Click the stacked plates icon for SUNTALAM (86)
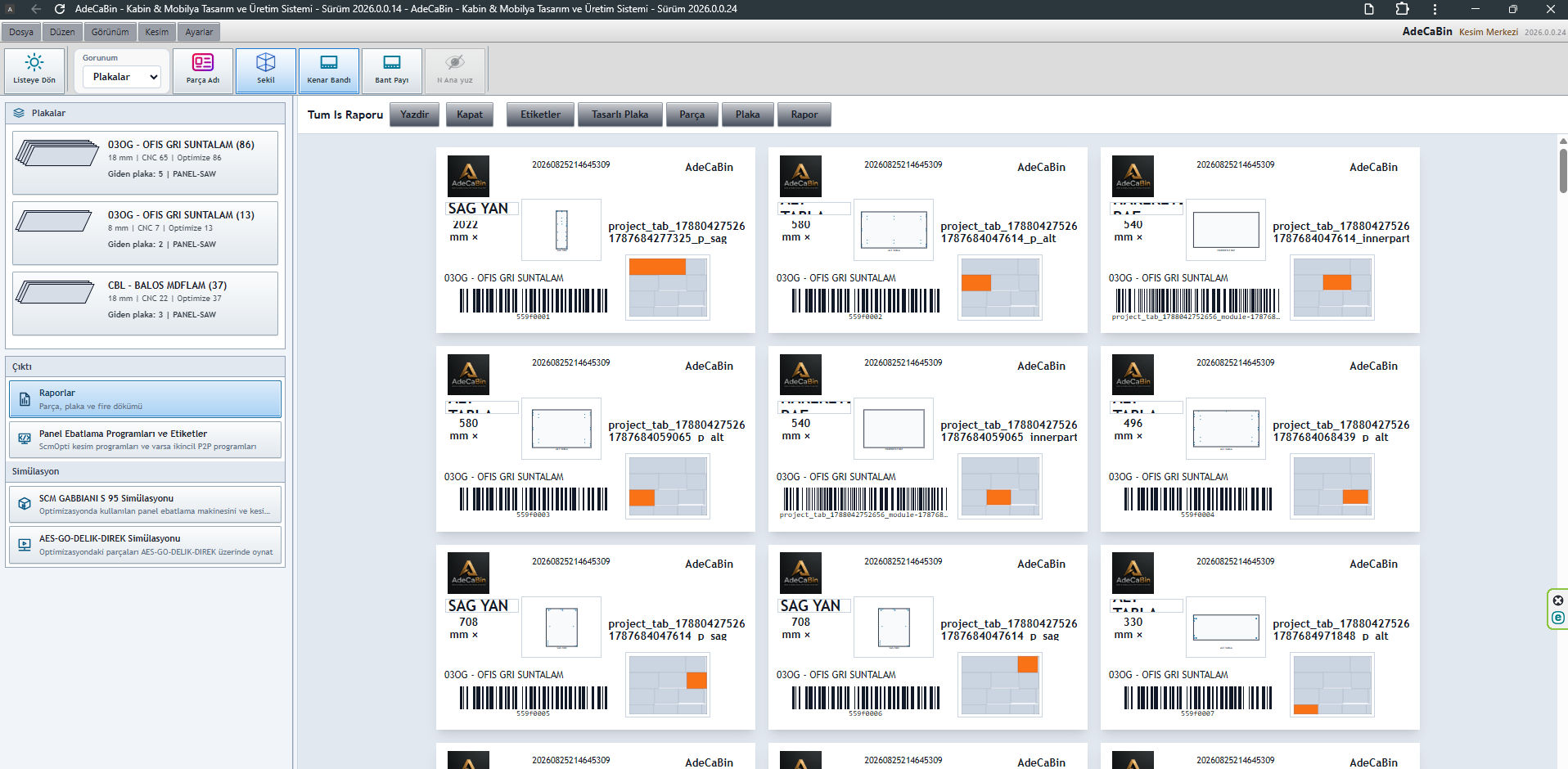Image resolution: width=1568 pixels, height=769 pixels. click(57, 152)
